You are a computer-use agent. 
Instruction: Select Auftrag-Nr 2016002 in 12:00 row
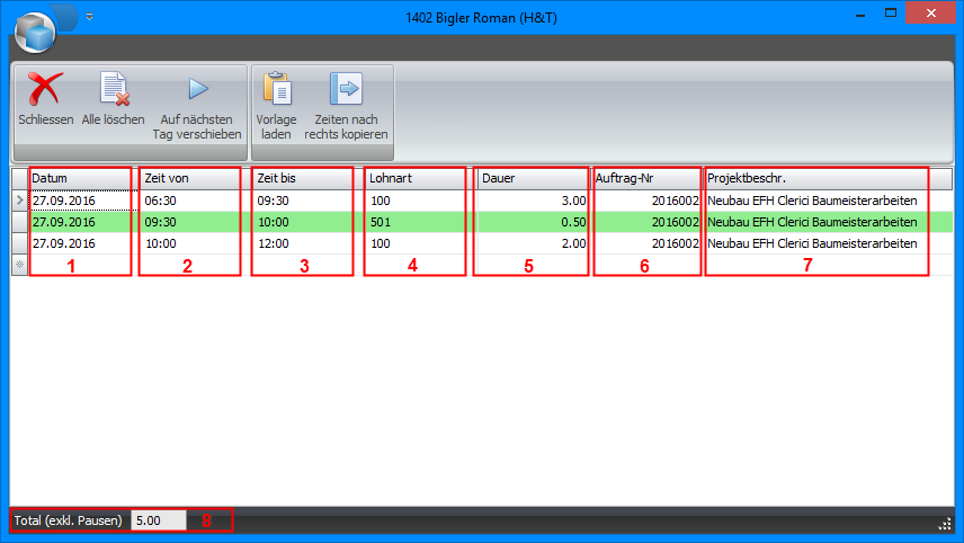pos(646,244)
